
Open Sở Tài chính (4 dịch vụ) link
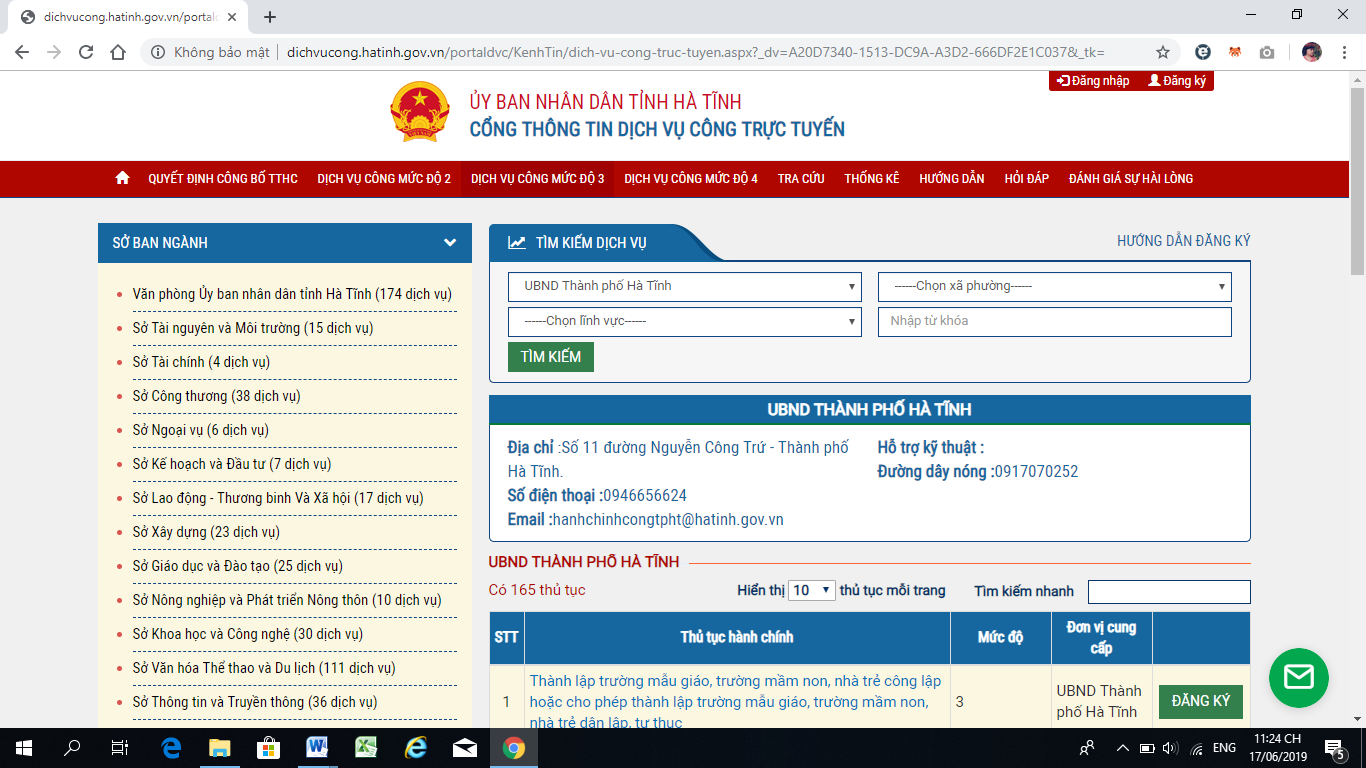pyautogui.click(x=201, y=362)
